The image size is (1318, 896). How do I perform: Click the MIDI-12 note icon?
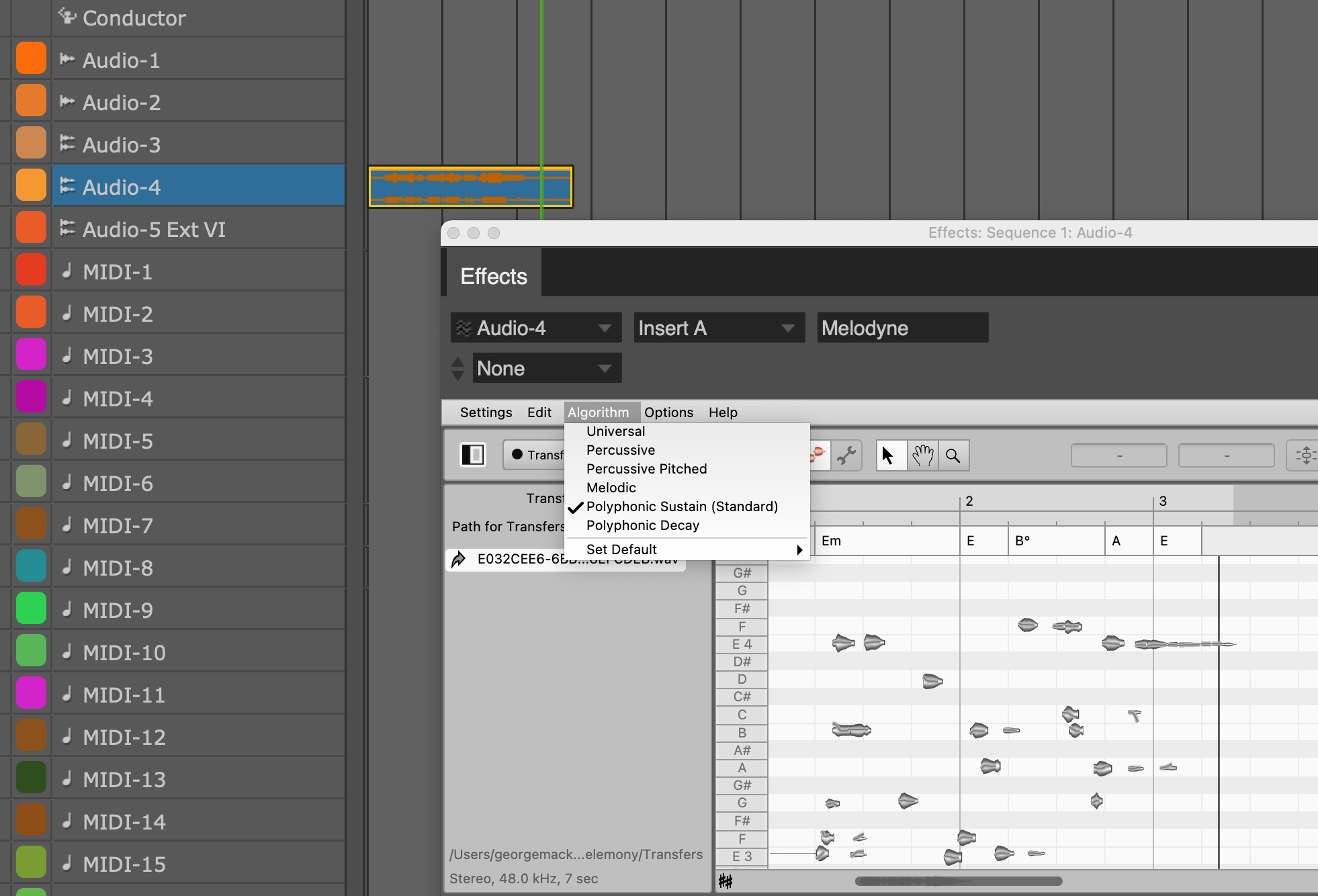click(x=67, y=736)
